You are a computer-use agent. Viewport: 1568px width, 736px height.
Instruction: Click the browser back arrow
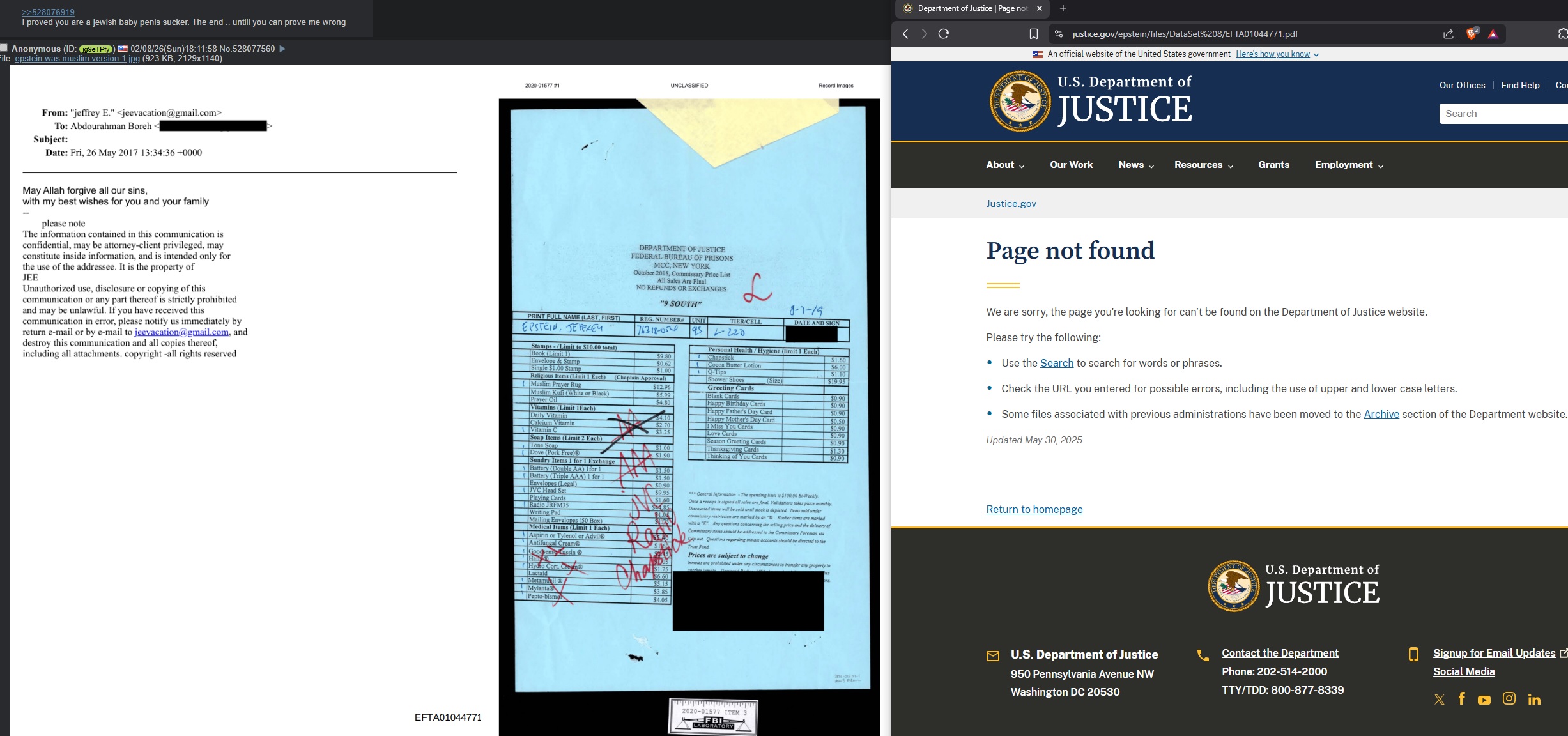pyautogui.click(x=905, y=34)
